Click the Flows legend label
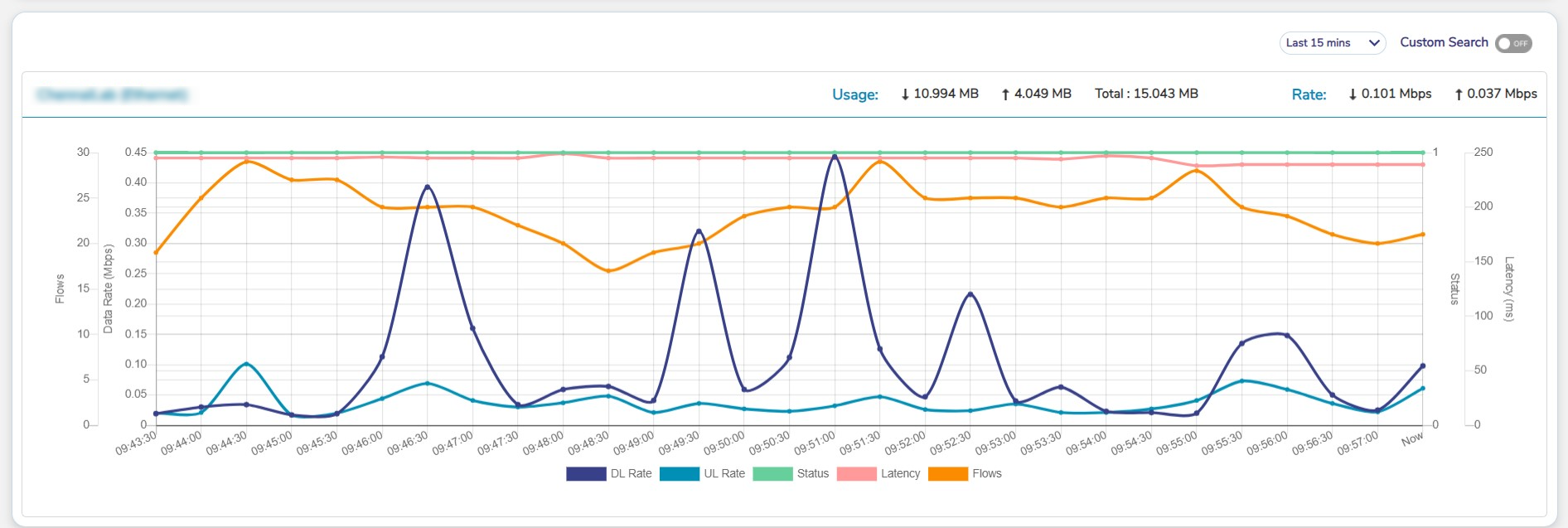1568x528 pixels. point(986,474)
